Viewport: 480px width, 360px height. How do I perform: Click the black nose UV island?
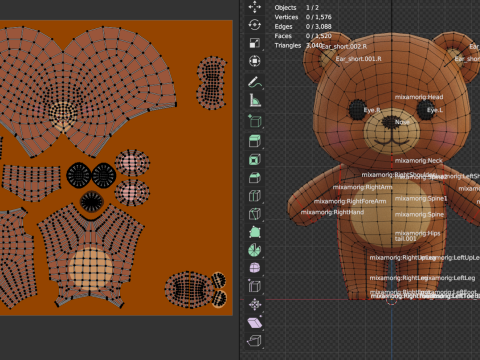92,201
